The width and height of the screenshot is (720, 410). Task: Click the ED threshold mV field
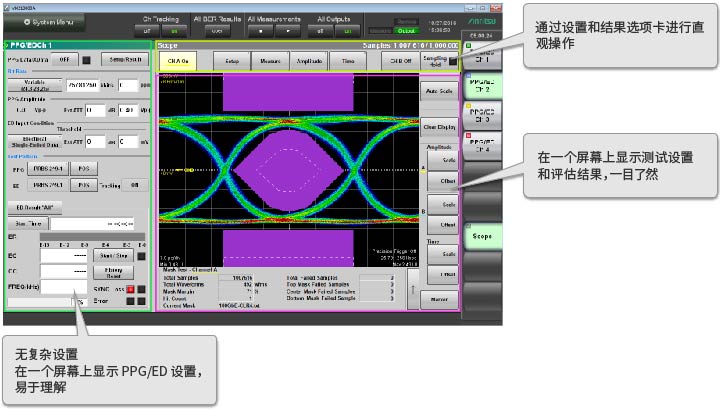[x=128, y=142]
